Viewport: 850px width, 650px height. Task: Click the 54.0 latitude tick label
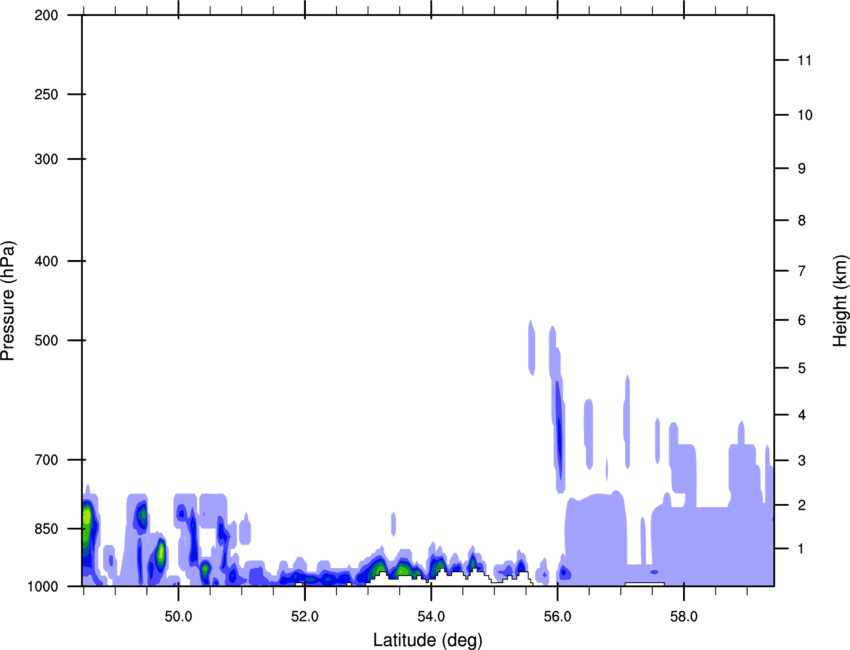[431, 617]
